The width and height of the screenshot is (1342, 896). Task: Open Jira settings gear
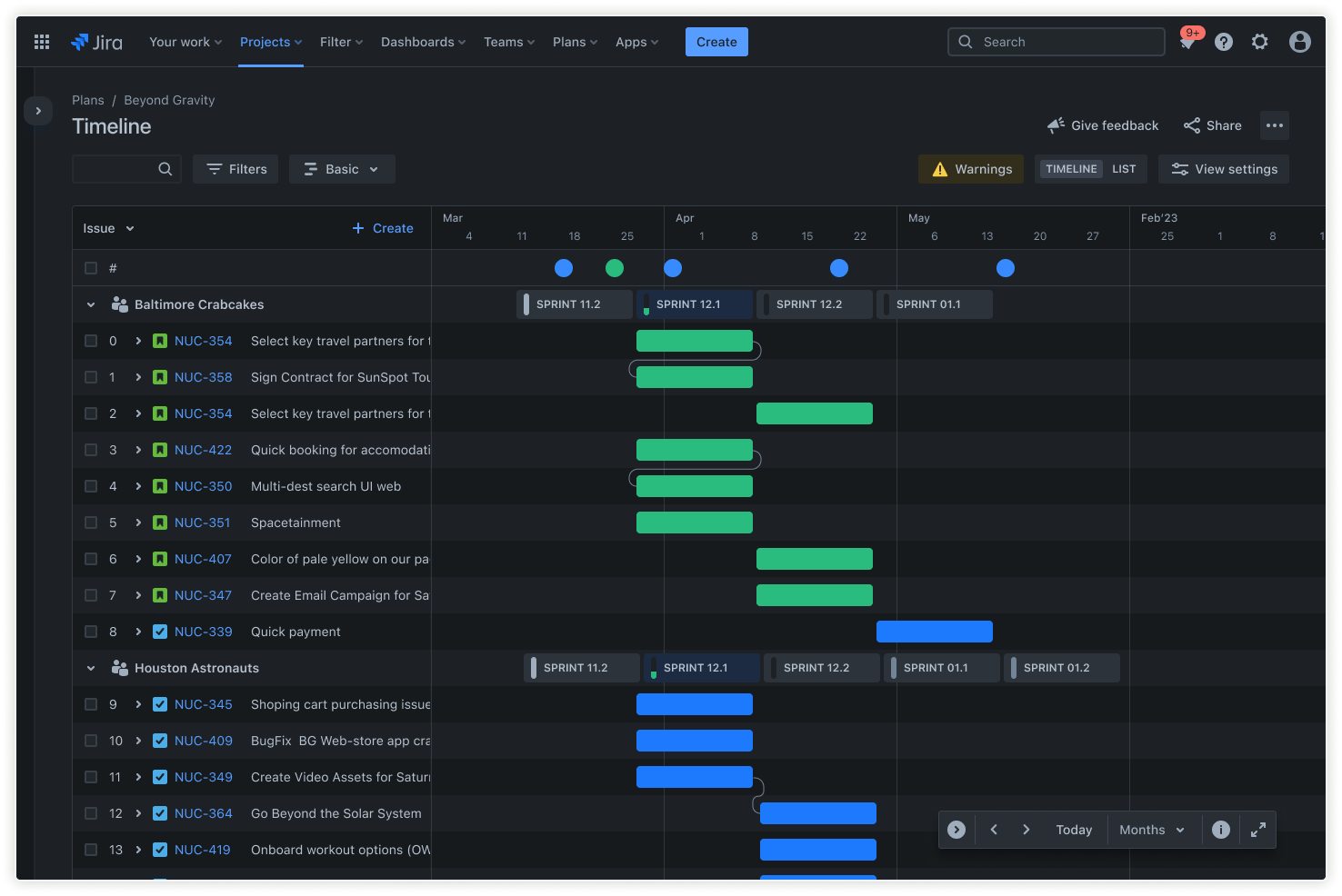coord(1259,41)
